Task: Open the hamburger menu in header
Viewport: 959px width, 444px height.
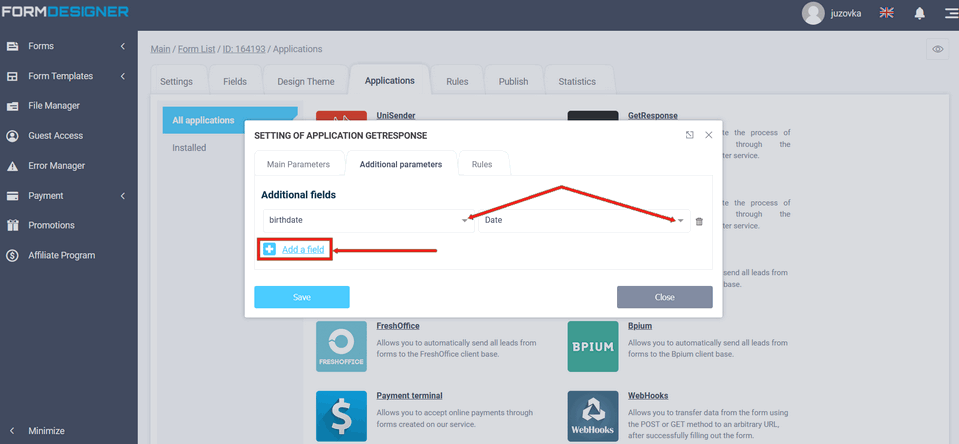Action: tap(950, 13)
